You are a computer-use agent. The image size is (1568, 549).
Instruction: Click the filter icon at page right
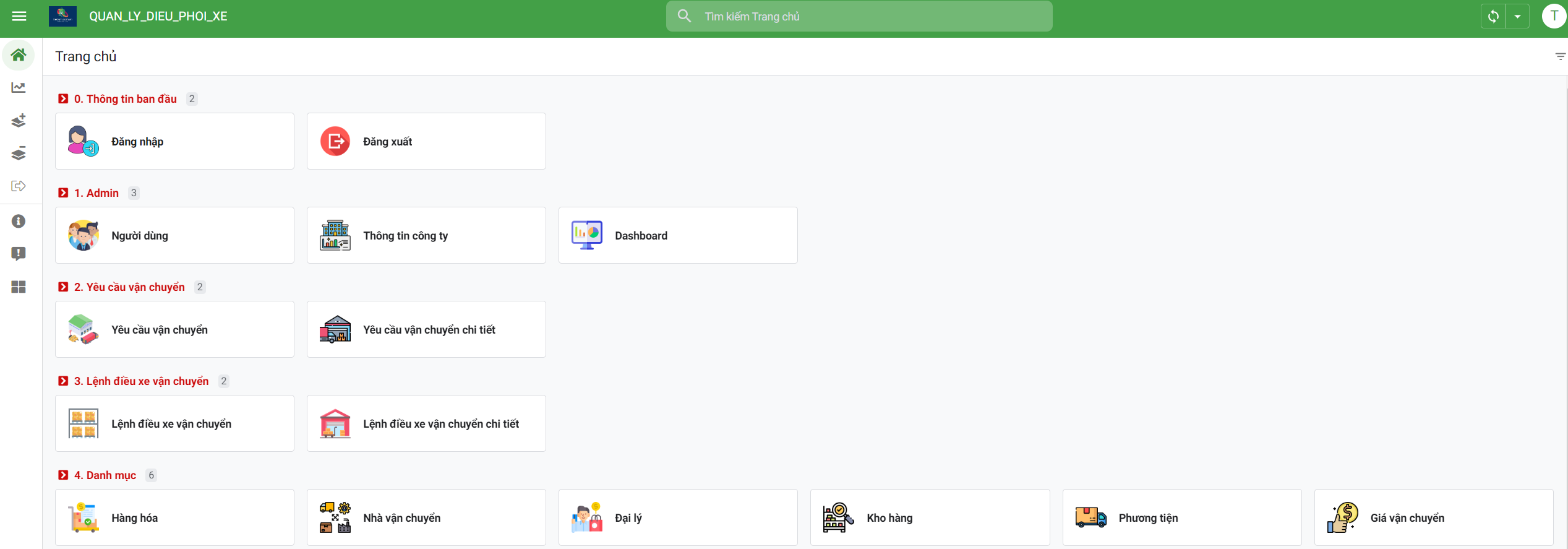pyautogui.click(x=1560, y=56)
